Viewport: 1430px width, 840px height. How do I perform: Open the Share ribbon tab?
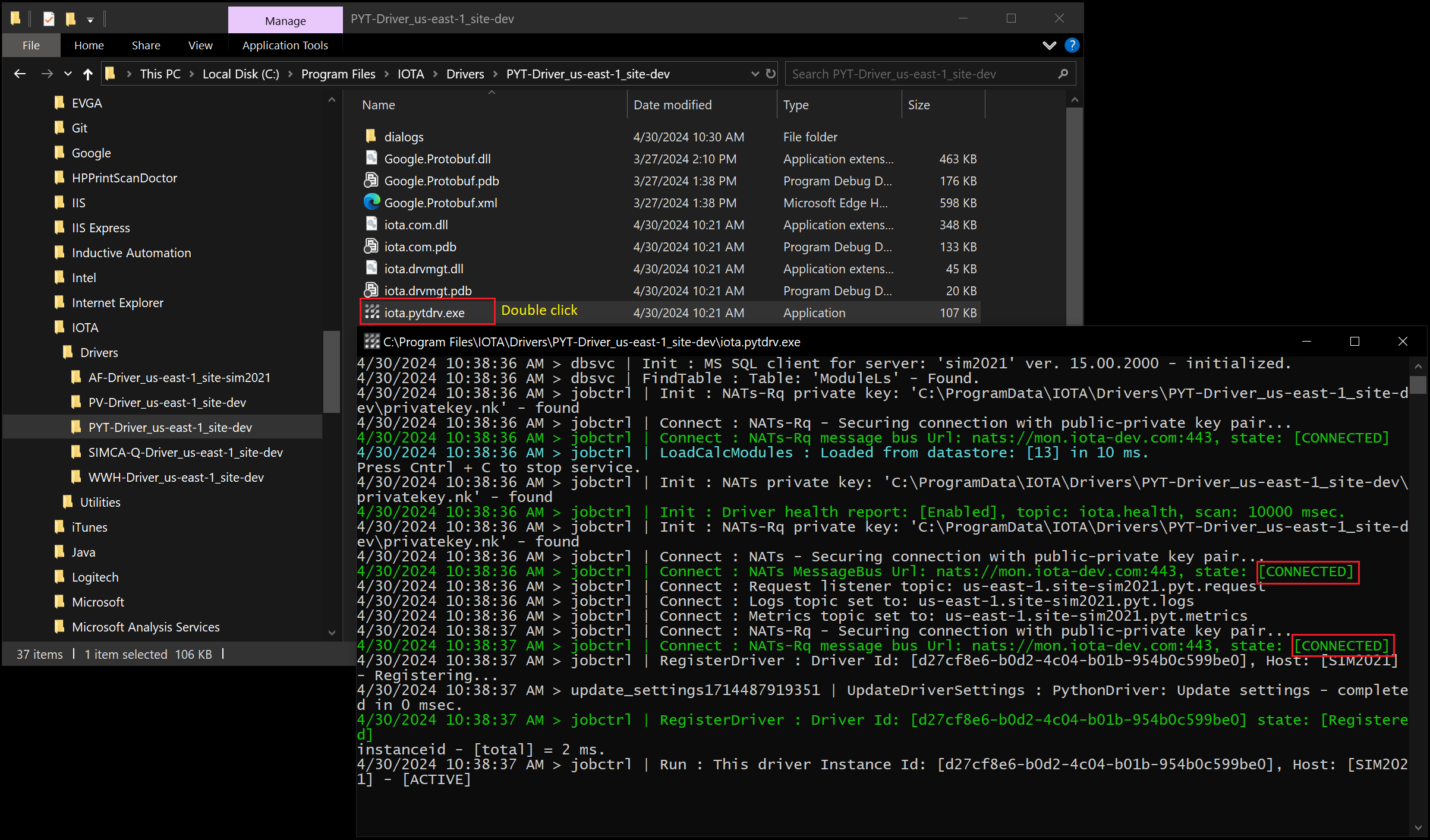[x=146, y=45]
